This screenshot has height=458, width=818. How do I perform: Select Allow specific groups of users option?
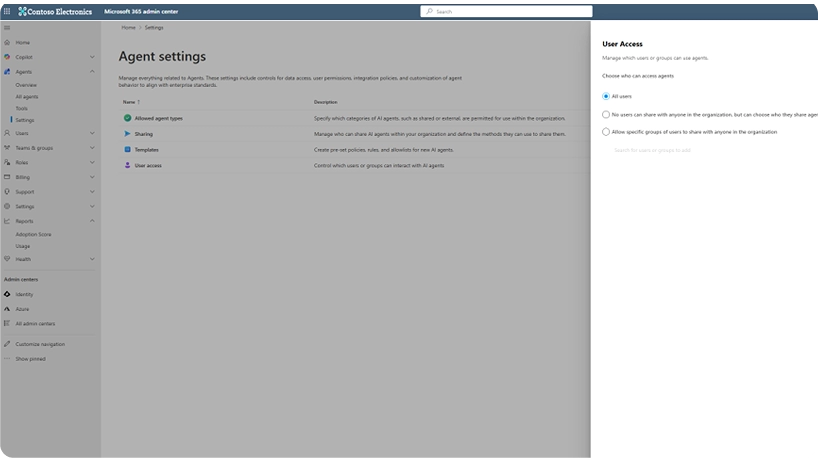606,131
